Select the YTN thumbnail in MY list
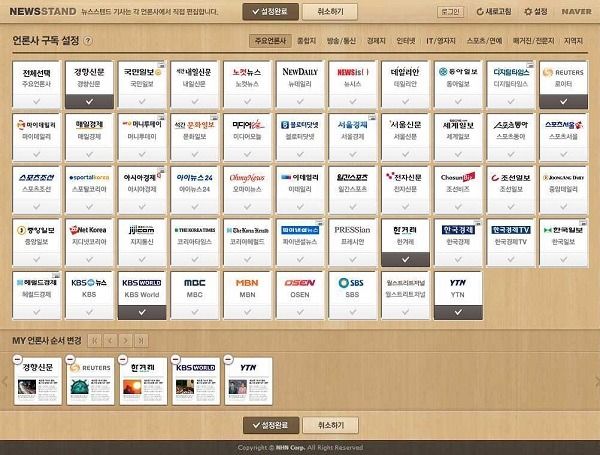This screenshot has height=455, width=600. pos(248,381)
